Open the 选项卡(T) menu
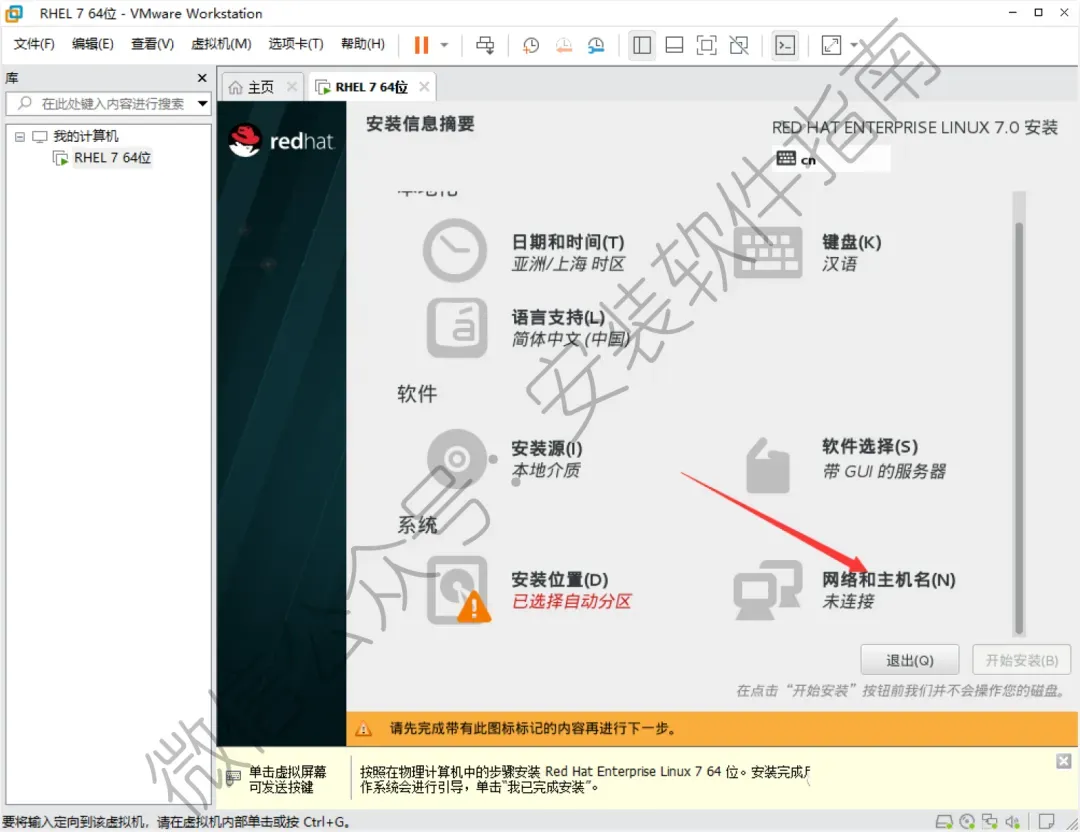The width and height of the screenshot is (1080, 832). click(x=296, y=44)
